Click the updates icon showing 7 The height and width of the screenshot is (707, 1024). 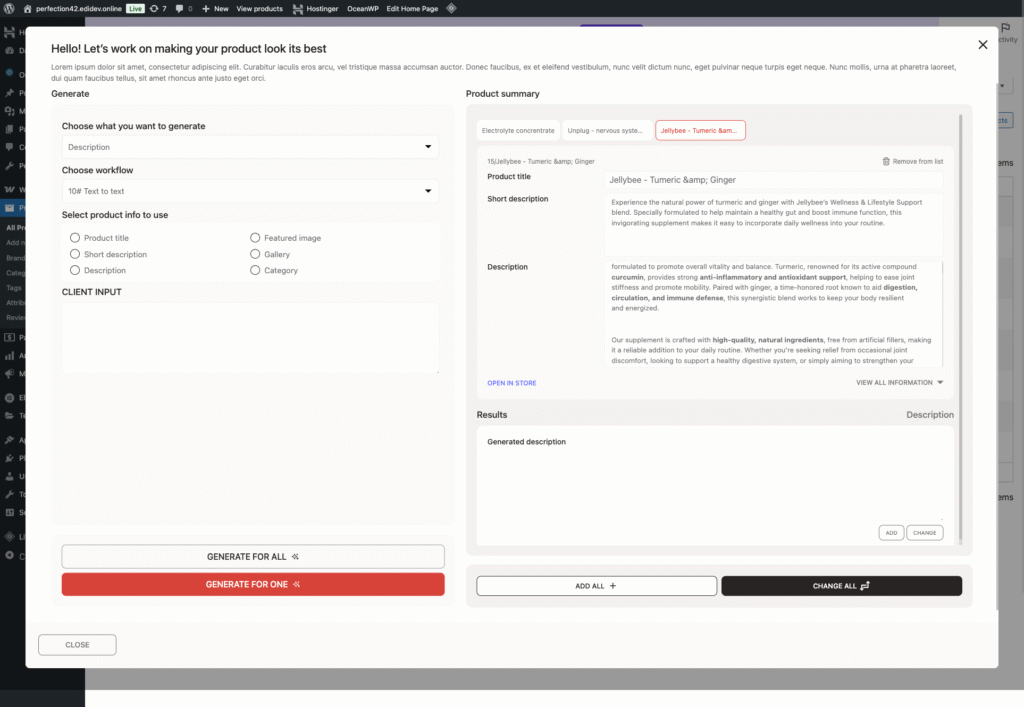click(x=153, y=8)
